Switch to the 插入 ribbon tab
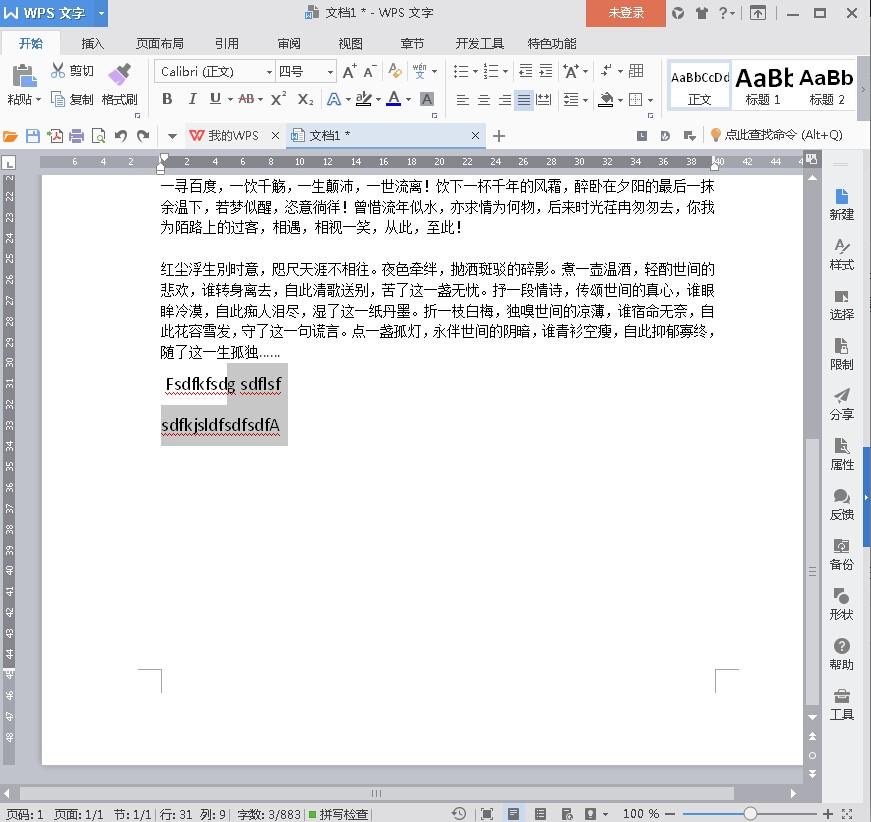This screenshot has width=871, height=822. click(x=92, y=44)
